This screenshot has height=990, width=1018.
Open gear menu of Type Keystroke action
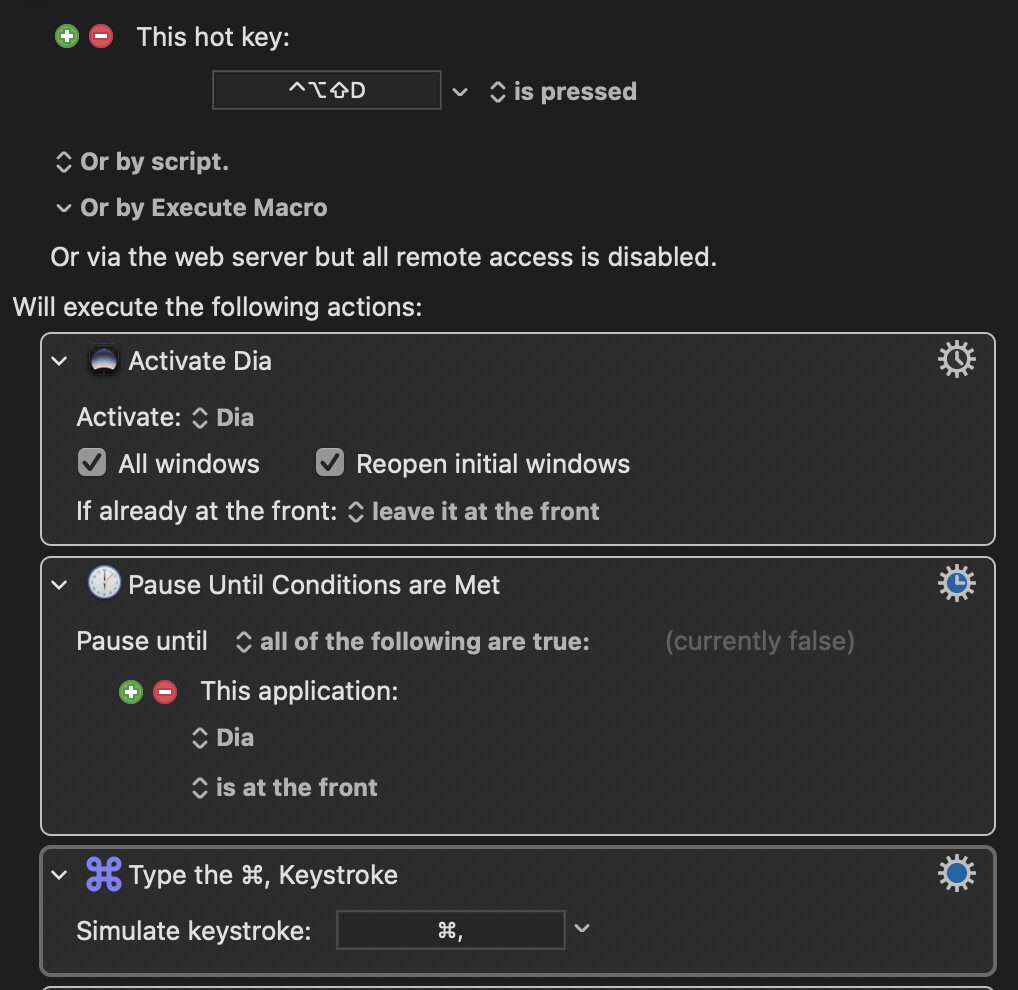[956, 874]
